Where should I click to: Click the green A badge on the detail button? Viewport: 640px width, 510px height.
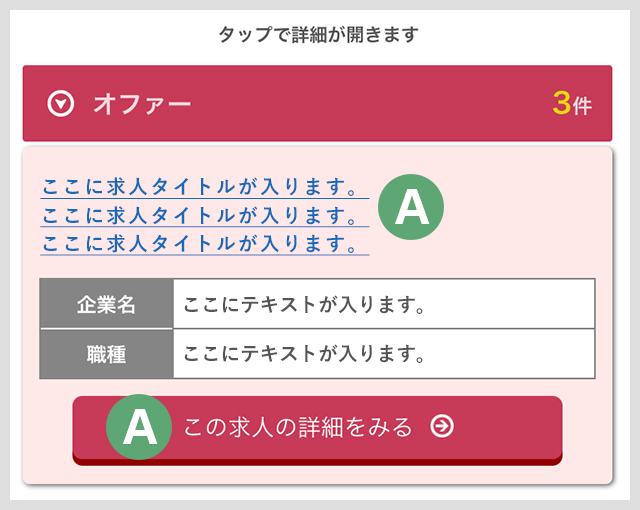pos(139,427)
